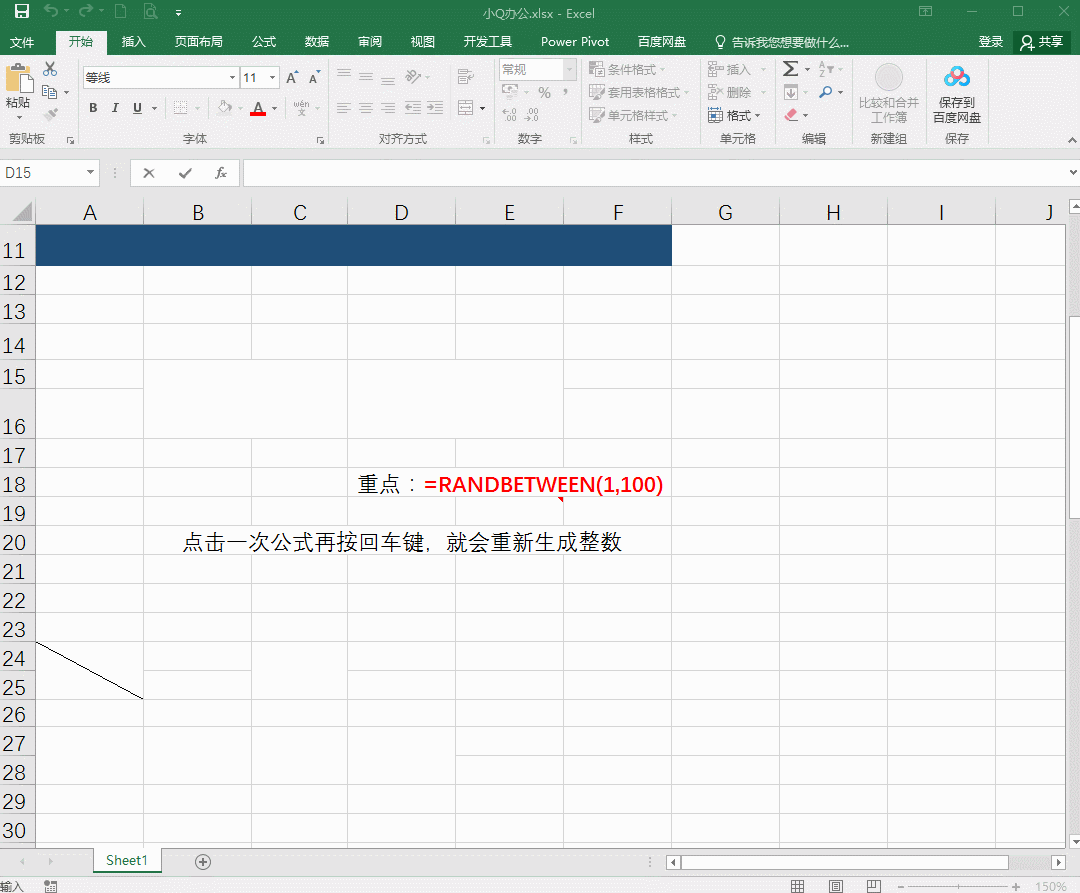Click the Center alignment icon
The image size is (1080, 893).
point(366,107)
